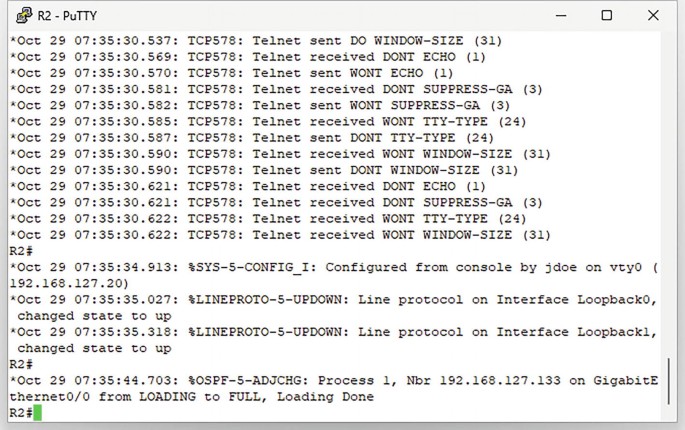Screen dimensions: 685x430
Task: Click the first empty R2# prompt line
Action: click(x=21, y=251)
